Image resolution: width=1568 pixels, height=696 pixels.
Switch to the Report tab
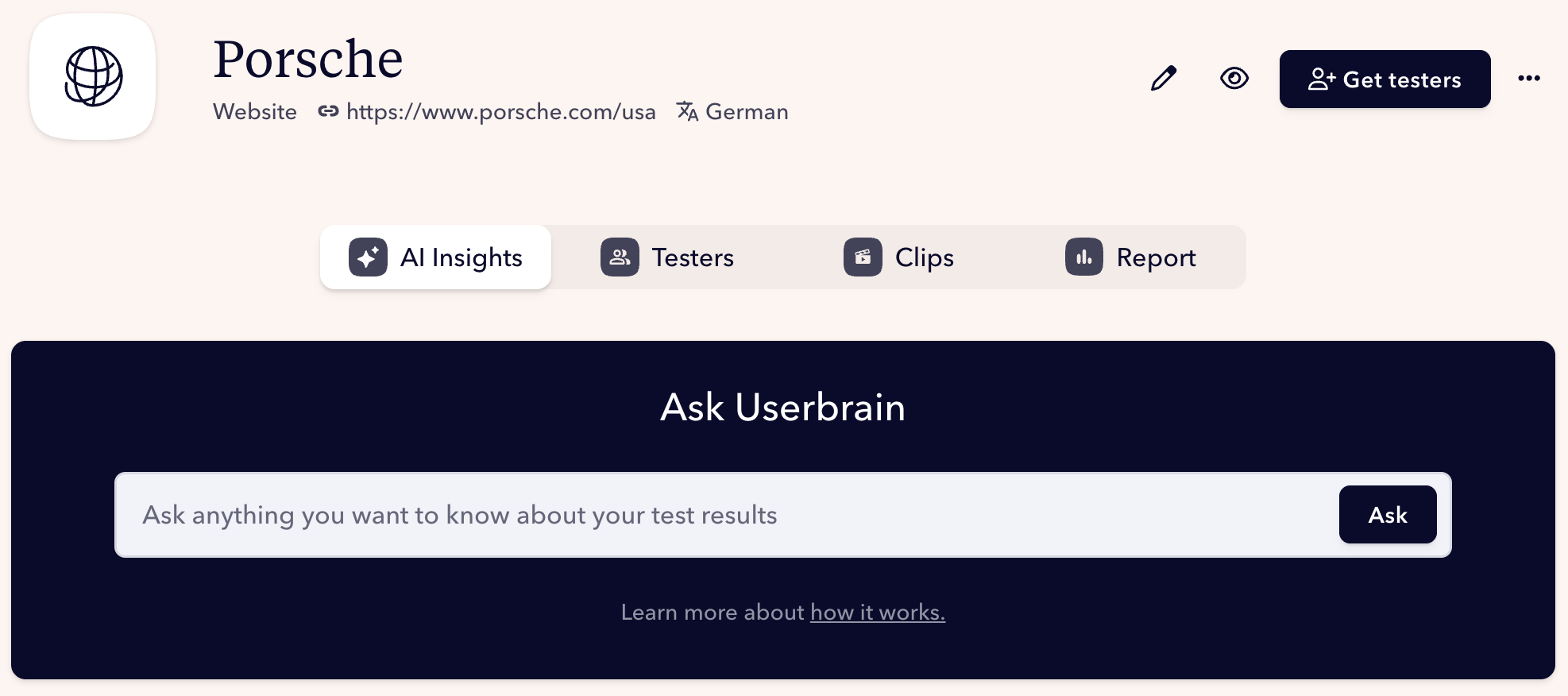click(x=1156, y=257)
